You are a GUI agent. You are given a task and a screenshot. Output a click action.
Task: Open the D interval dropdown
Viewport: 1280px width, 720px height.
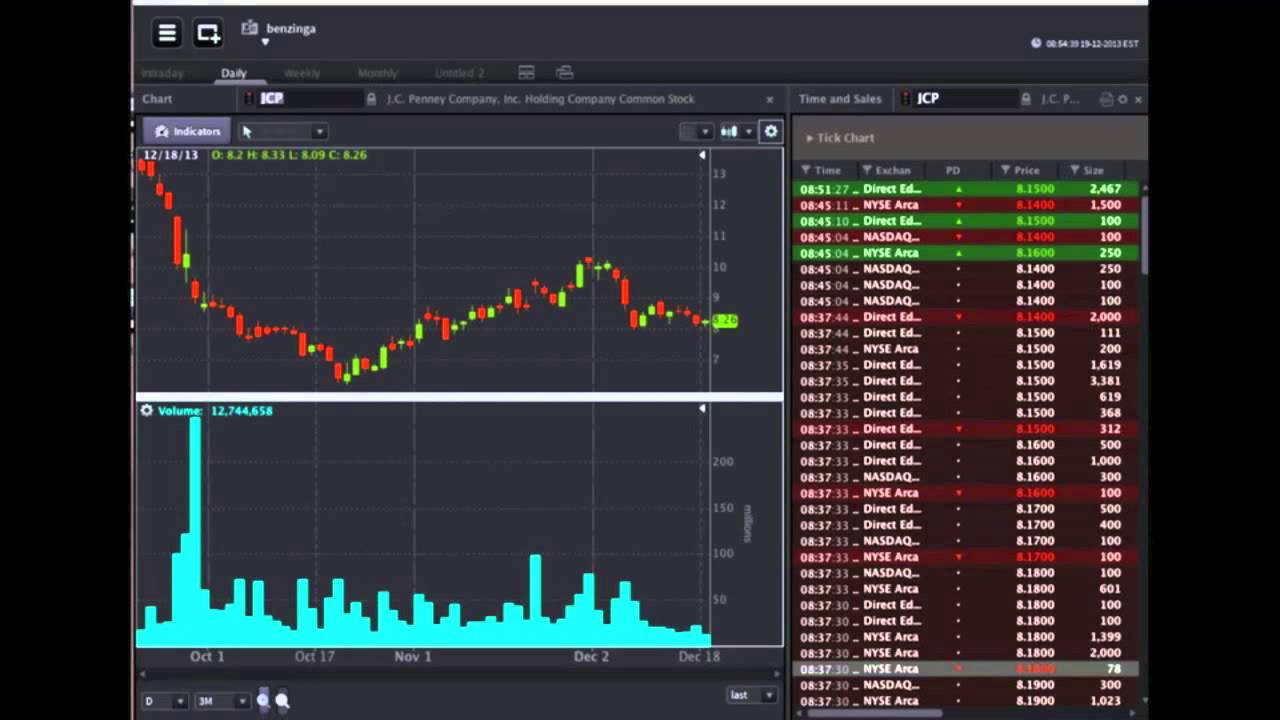click(x=165, y=701)
